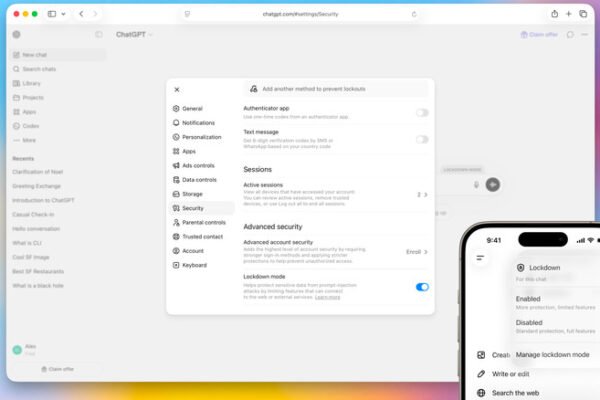The width and height of the screenshot is (600, 400).
Task: Select the Security settings tab
Action: [x=202, y=208]
